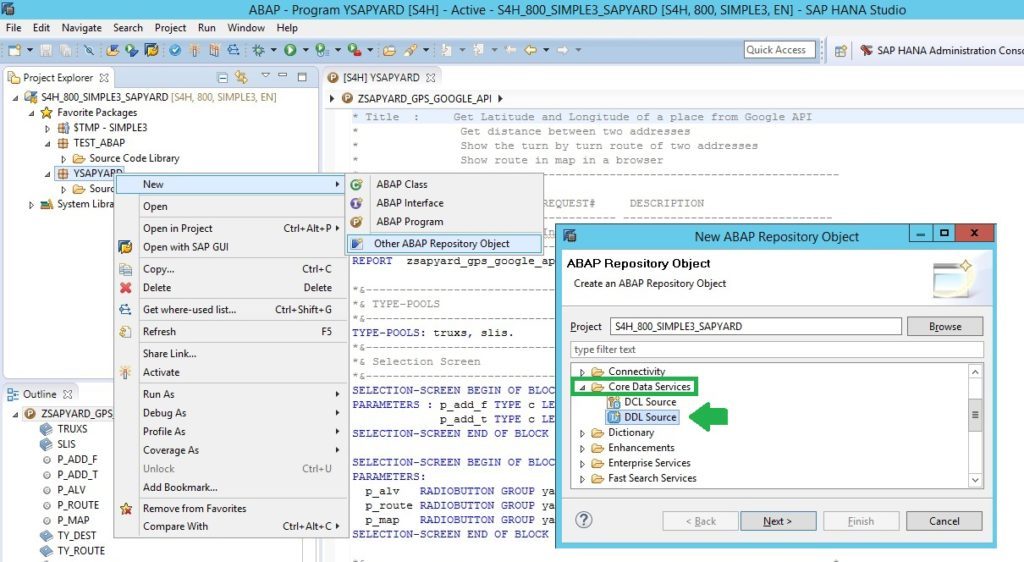Open the Project Explorer view menu triangle
Image resolution: width=1024 pixels, height=562 pixels.
click(265, 76)
